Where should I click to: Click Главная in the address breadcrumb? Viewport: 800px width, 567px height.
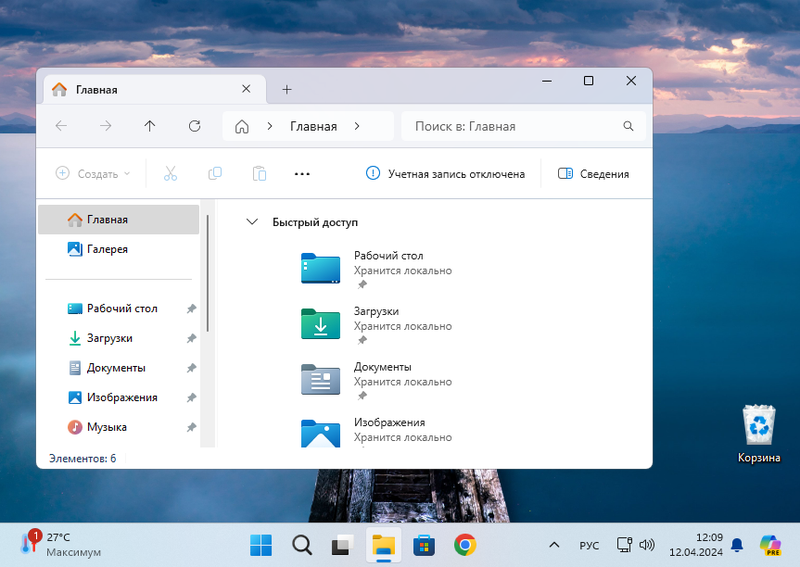[x=313, y=127]
